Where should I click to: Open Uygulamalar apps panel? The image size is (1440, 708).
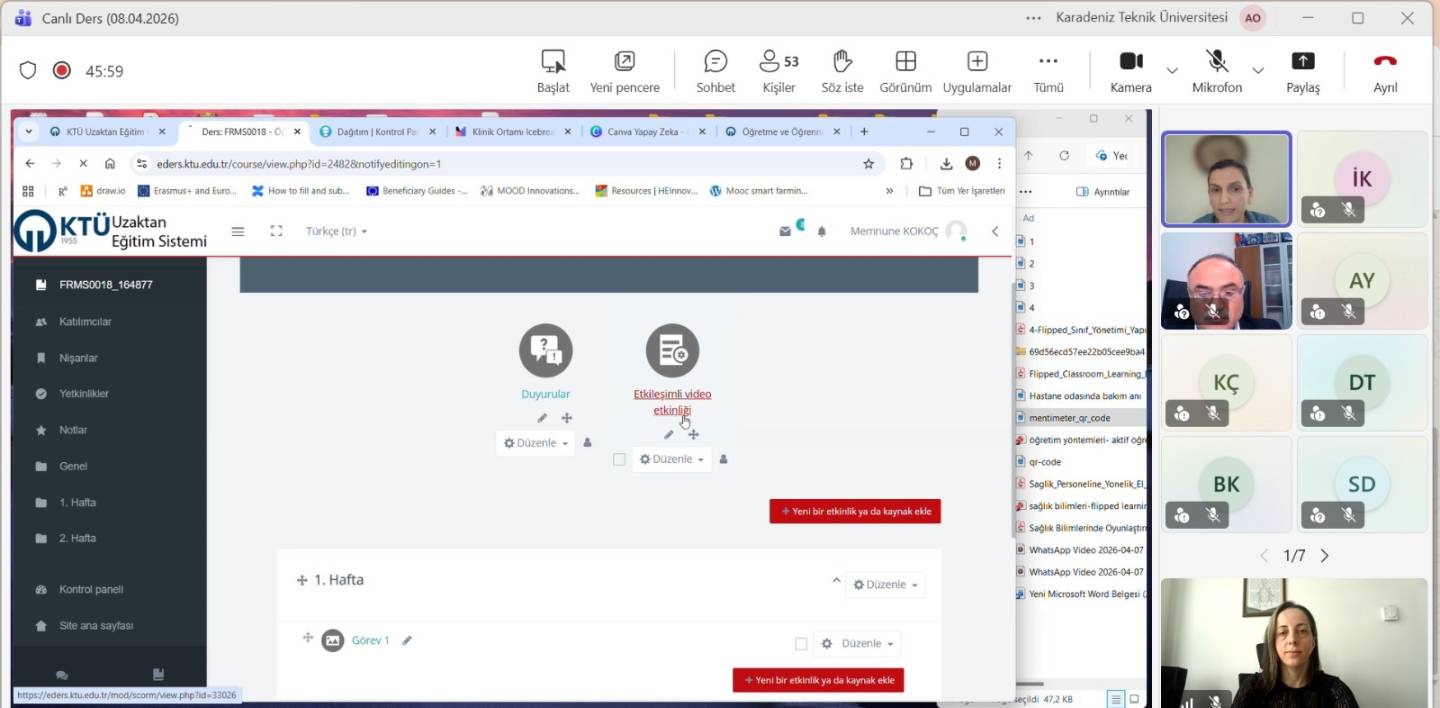point(977,71)
